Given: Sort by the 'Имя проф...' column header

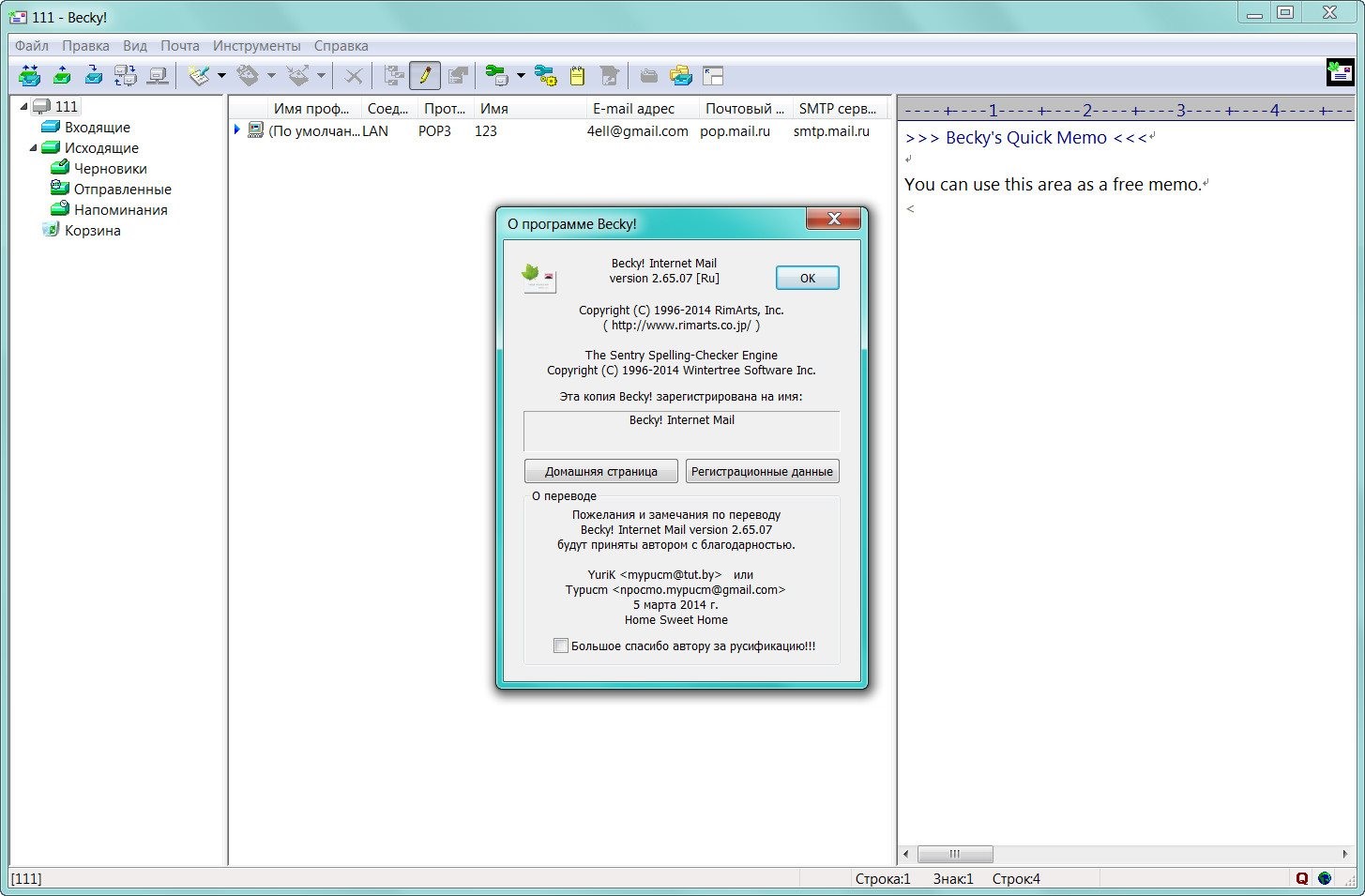Looking at the screenshot, I should [x=315, y=108].
